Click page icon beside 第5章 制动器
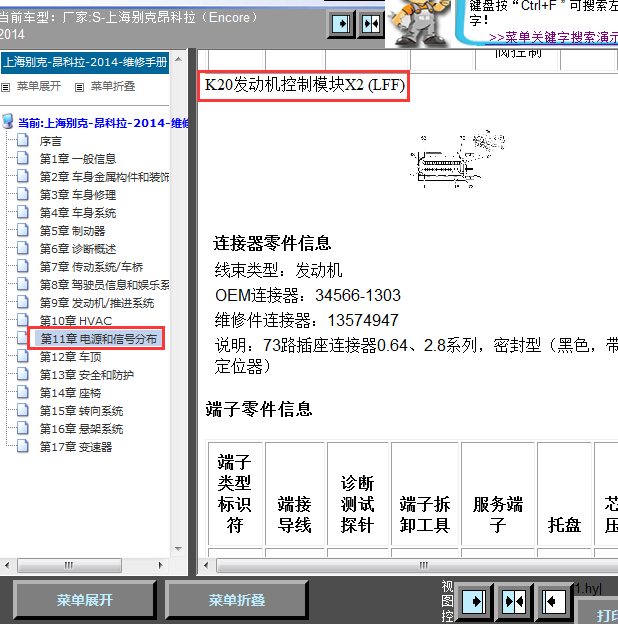Viewport: 618px width, 624px height. click(x=23, y=230)
